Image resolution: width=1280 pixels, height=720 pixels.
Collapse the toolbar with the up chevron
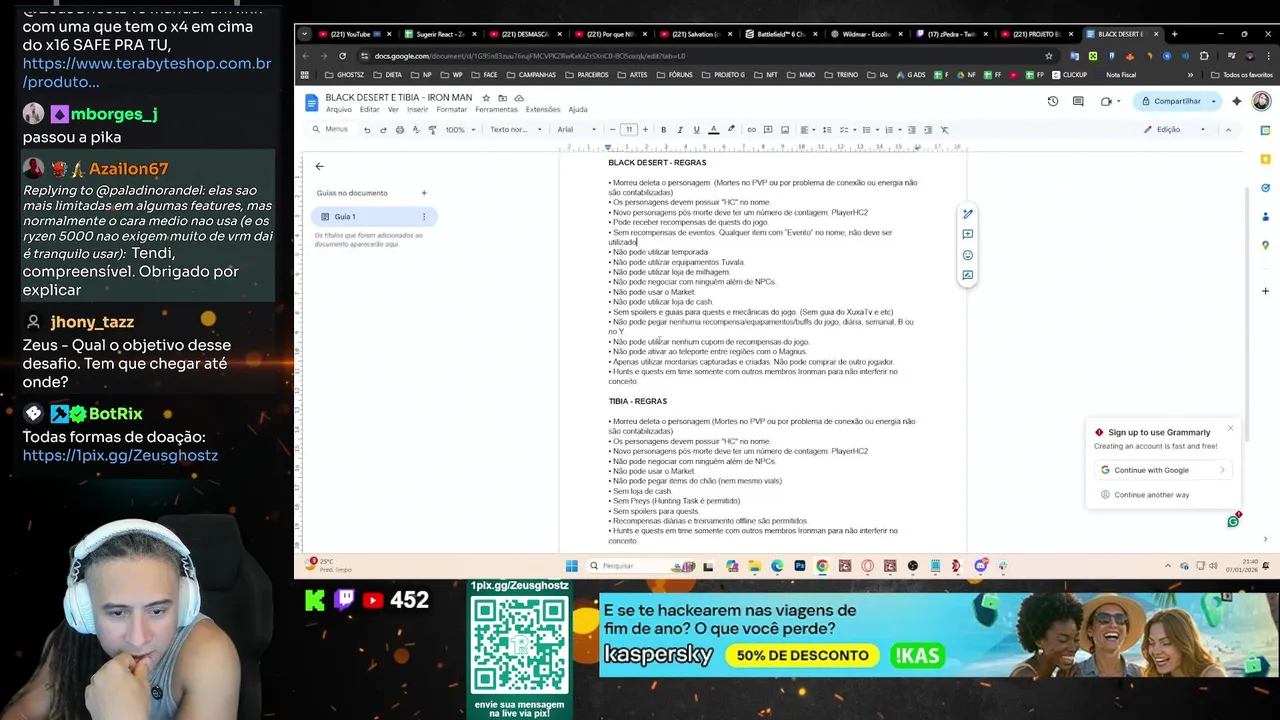[1228, 130]
